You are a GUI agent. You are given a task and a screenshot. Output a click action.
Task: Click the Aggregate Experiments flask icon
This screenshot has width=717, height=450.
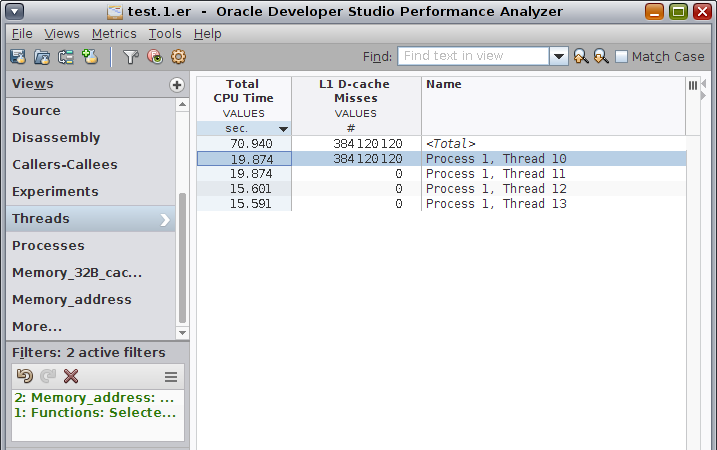90,57
